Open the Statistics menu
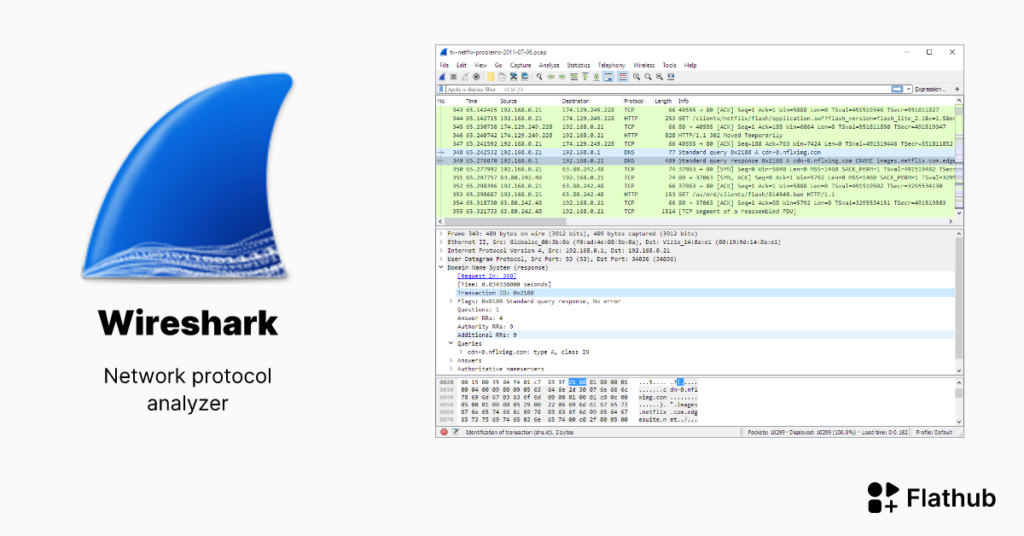This screenshot has width=1024, height=536. pos(578,65)
